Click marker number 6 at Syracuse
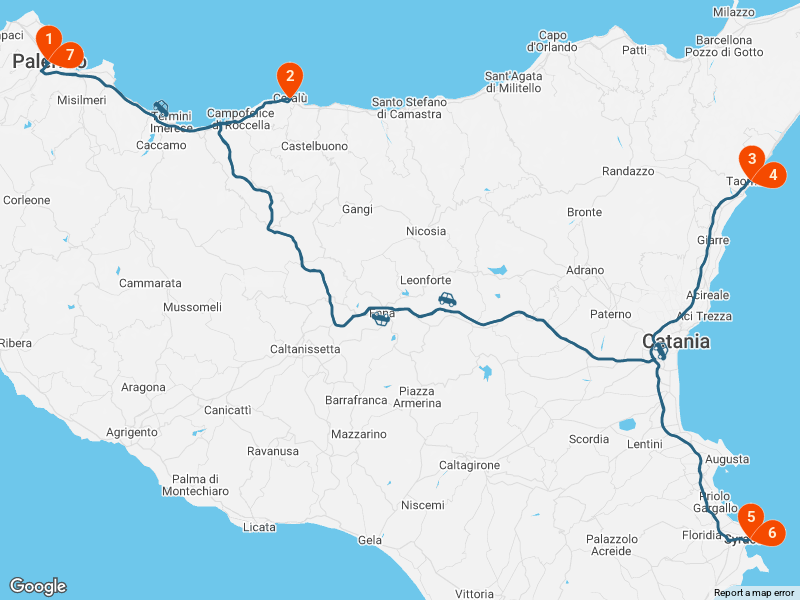Viewport: 800px width, 600px height. pos(772,533)
